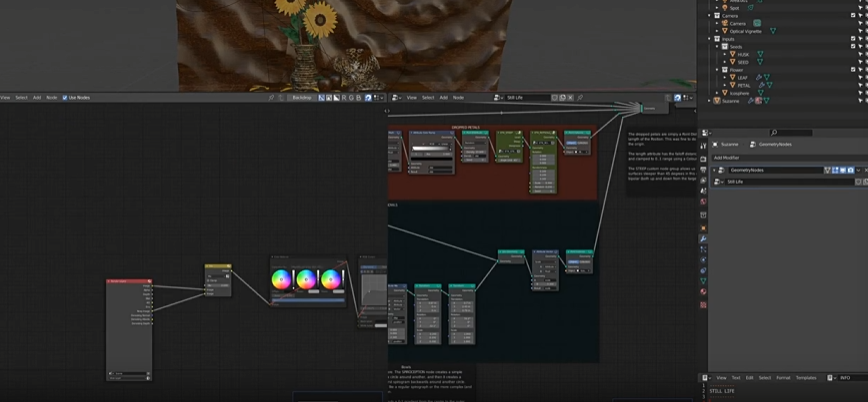Image resolution: width=868 pixels, height=402 pixels.
Task: Click the Icosphere mesh icon in outliner
Action: 724,93
